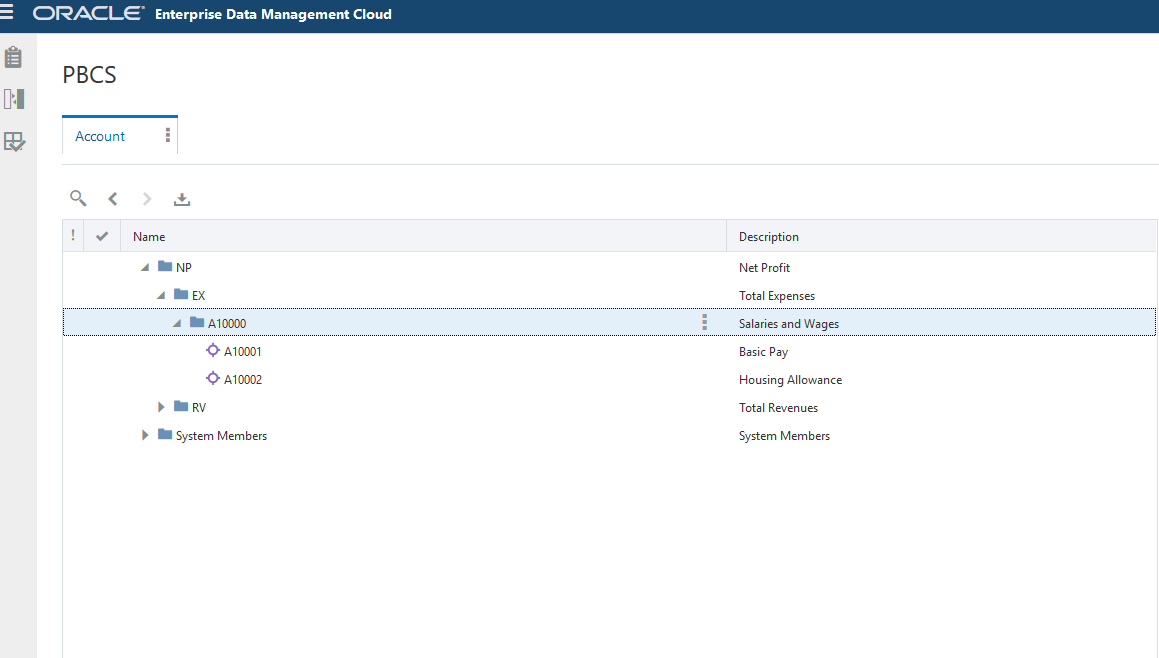
Task: Click the Total Expenses description
Action: pos(777,296)
